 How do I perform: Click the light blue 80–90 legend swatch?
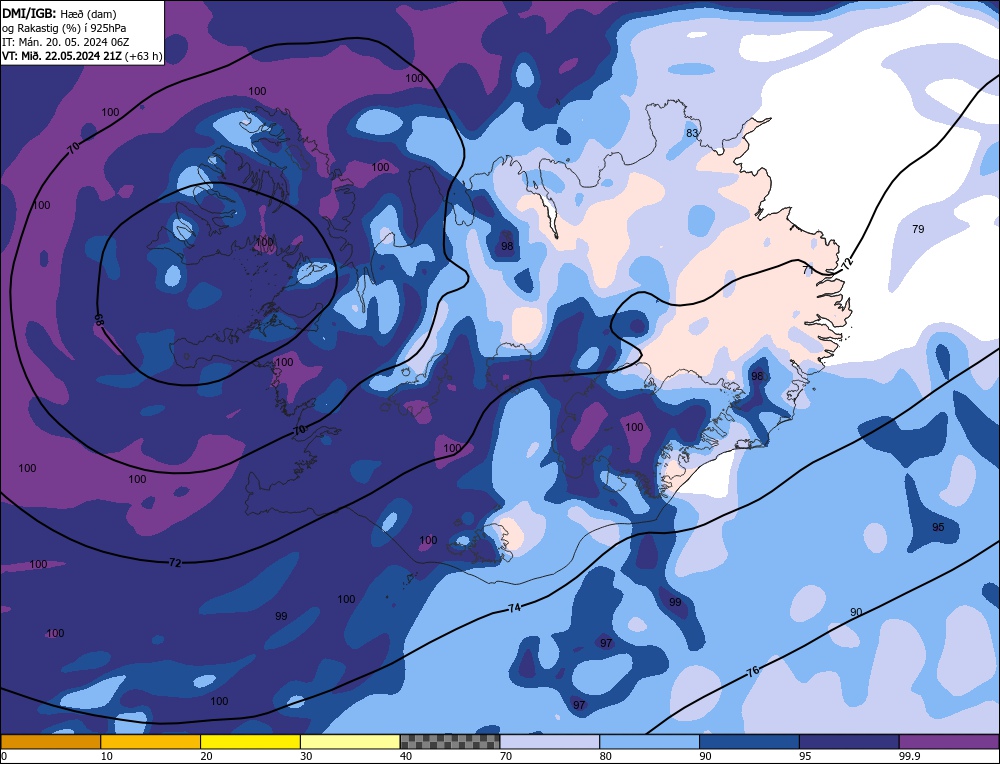(649, 742)
